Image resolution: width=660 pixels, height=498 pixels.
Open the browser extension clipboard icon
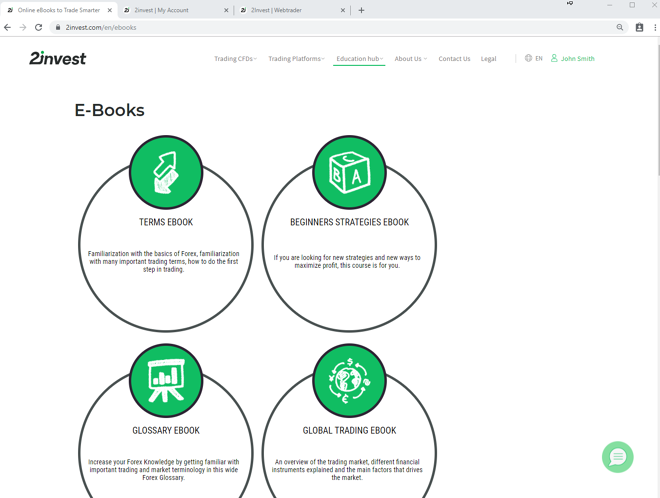point(639,27)
